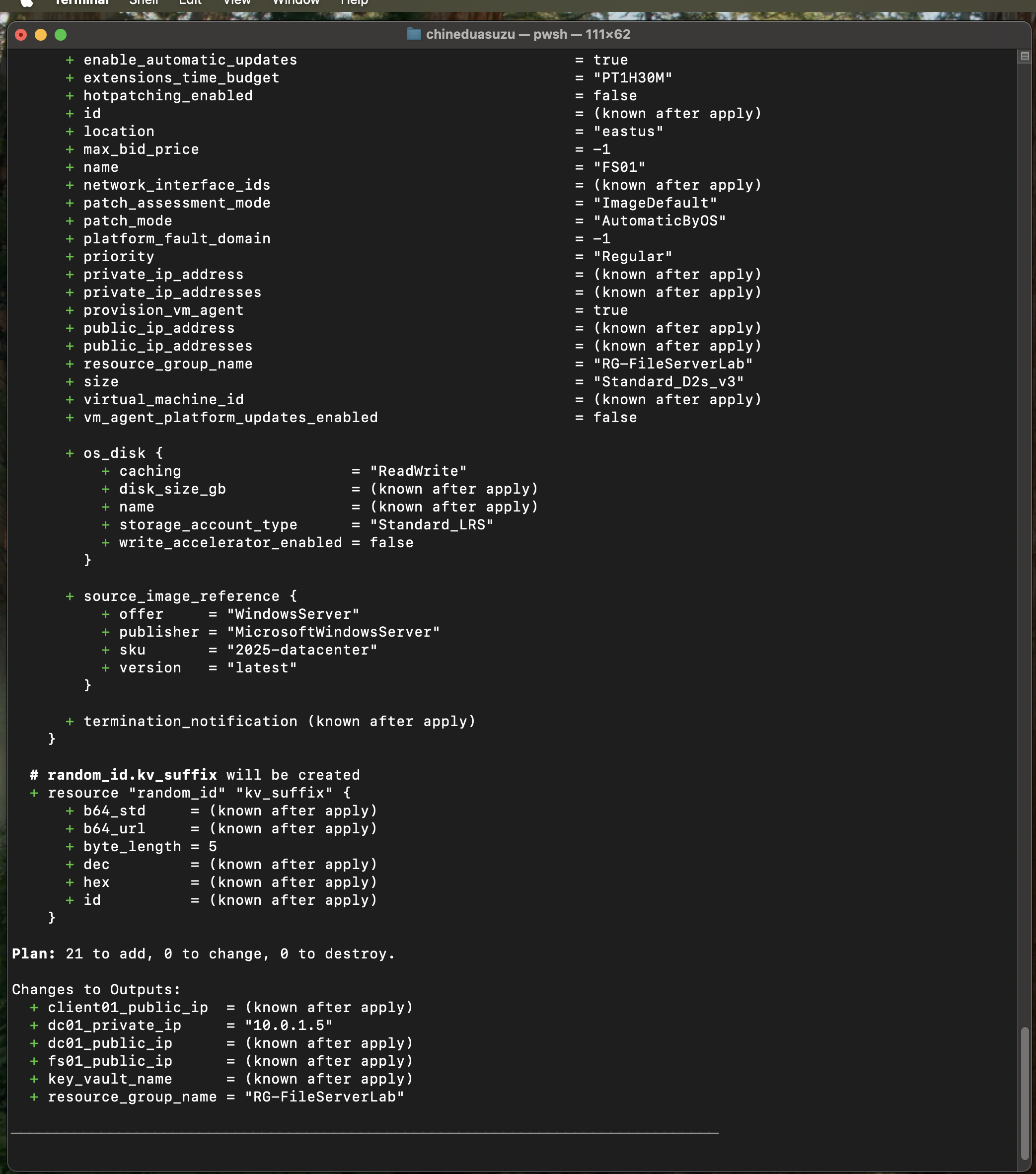The height and width of the screenshot is (1174, 1036).
Task: Click the value "ImageDefault"
Action: (x=655, y=203)
